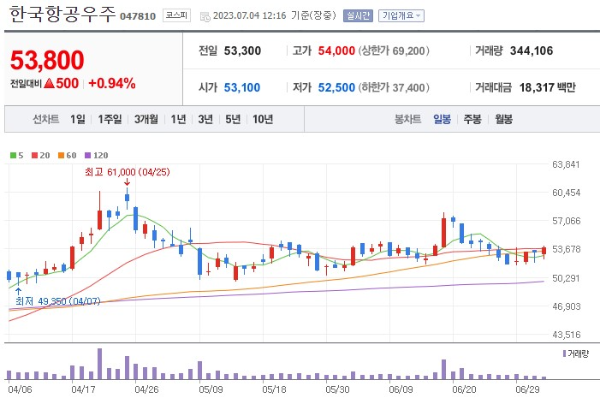Click the 57,066 price axis label

pyautogui.click(x=566, y=221)
